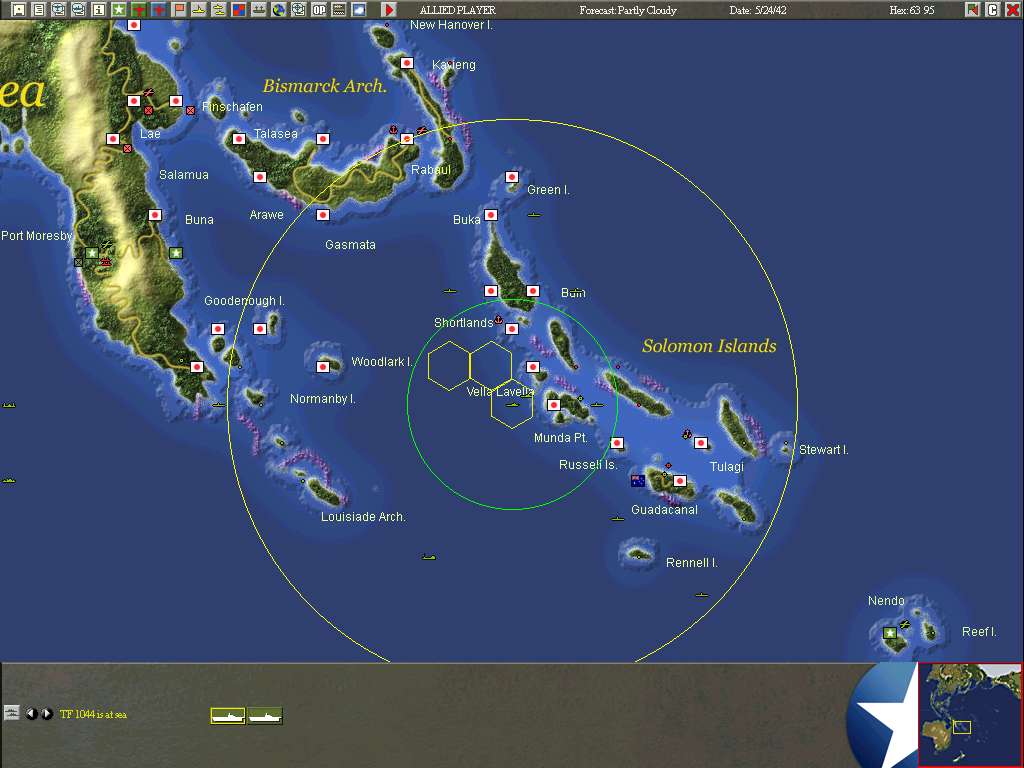Select the Japanese base marker at Rabaul

pyautogui.click(x=407, y=138)
